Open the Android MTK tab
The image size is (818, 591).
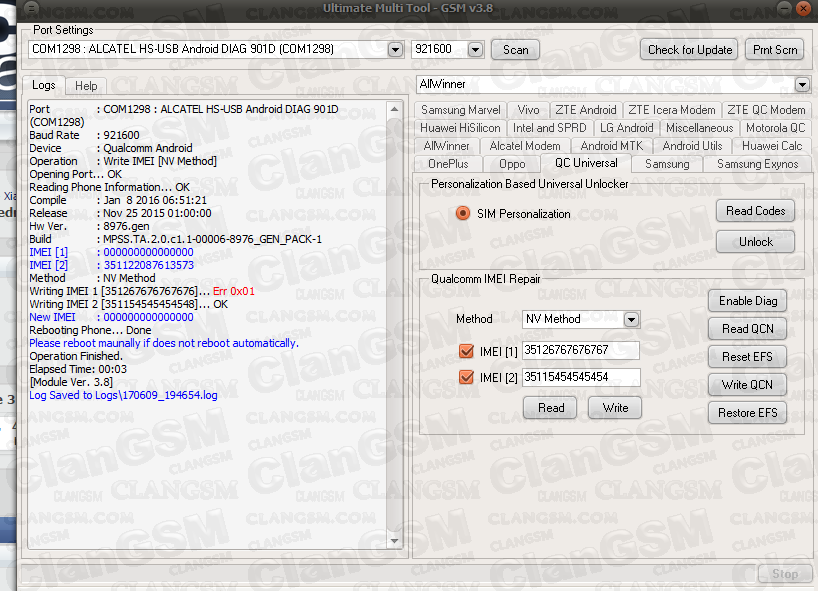coord(612,146)
